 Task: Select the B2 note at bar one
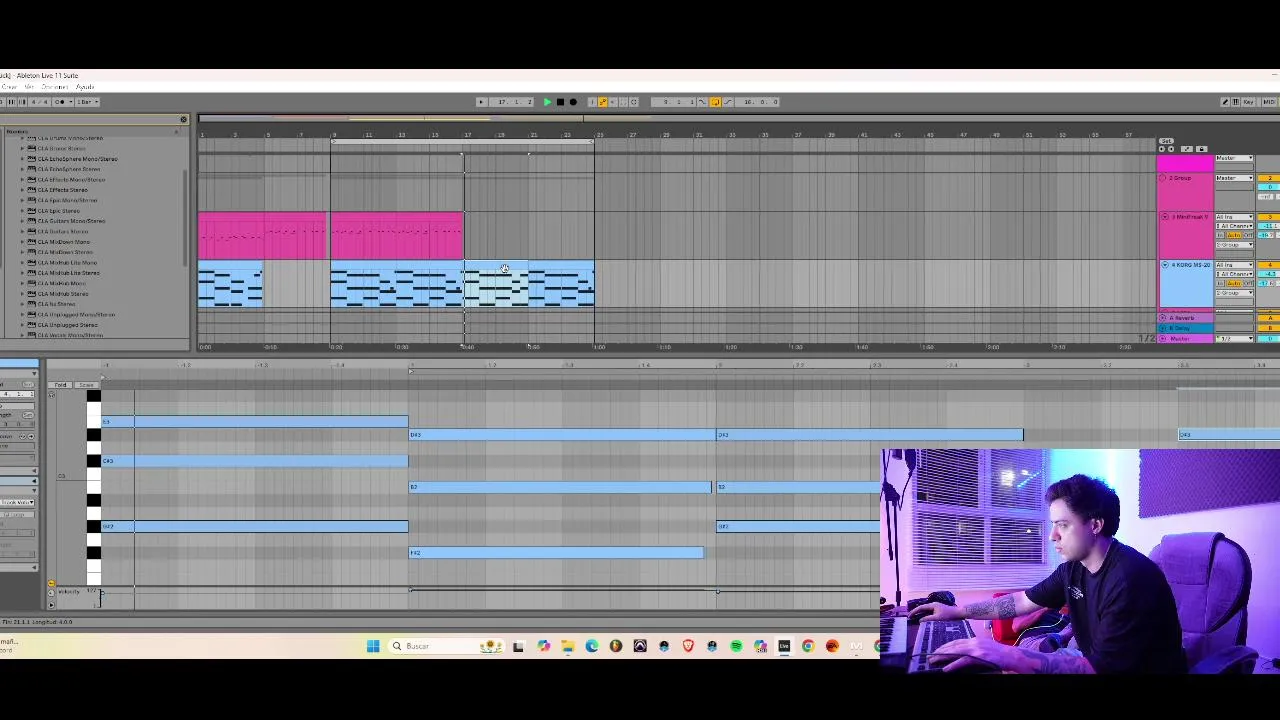pos(561,487)
